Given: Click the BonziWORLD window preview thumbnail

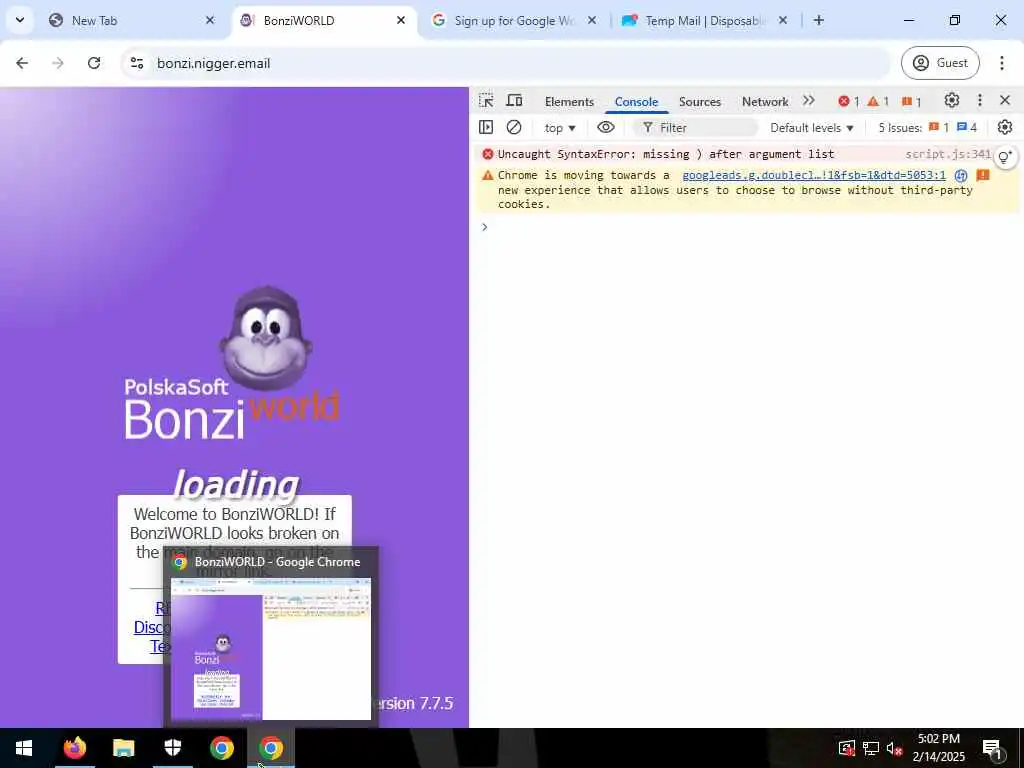Looking at the screenshot, I should pos(270,648).
